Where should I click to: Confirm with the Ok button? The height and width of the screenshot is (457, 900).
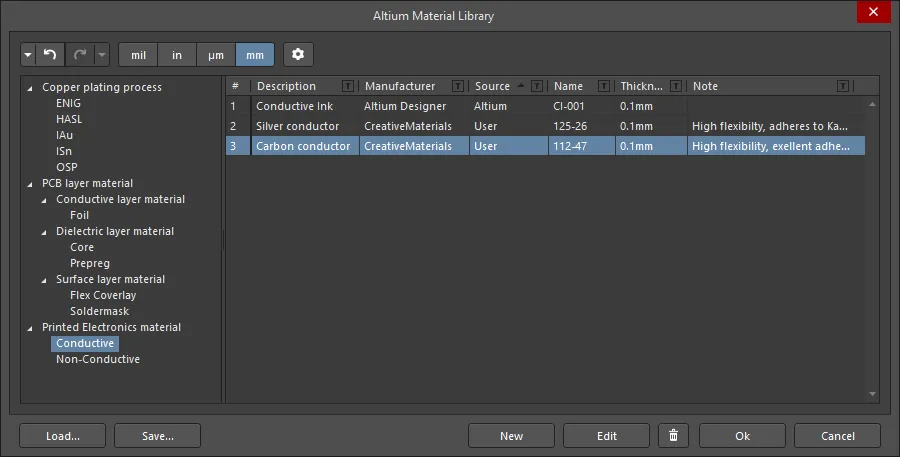point(742,436)
